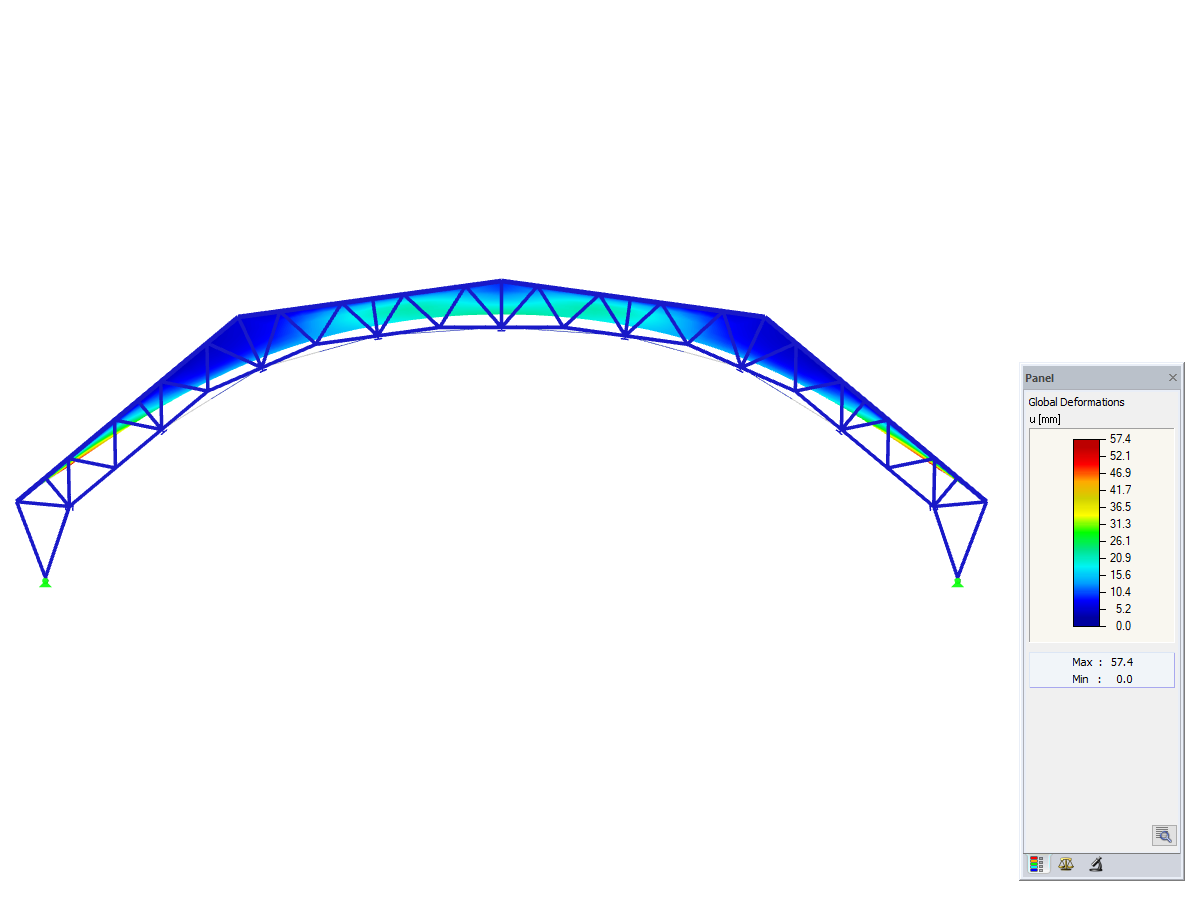Viewport: 1200px width, 900px height.
Task: Select the apex member of the truss arch
Action: 500,281
